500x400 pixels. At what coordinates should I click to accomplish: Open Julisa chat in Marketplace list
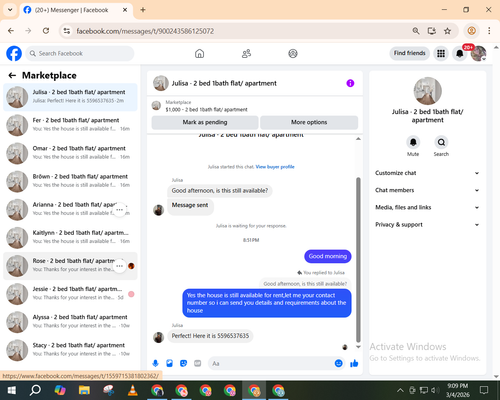click(70, 97)
